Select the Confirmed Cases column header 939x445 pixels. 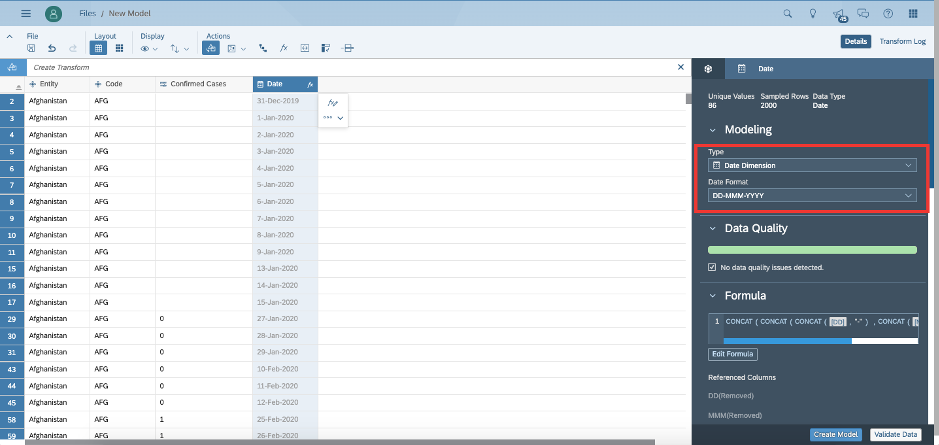click(x=204, y=84)
